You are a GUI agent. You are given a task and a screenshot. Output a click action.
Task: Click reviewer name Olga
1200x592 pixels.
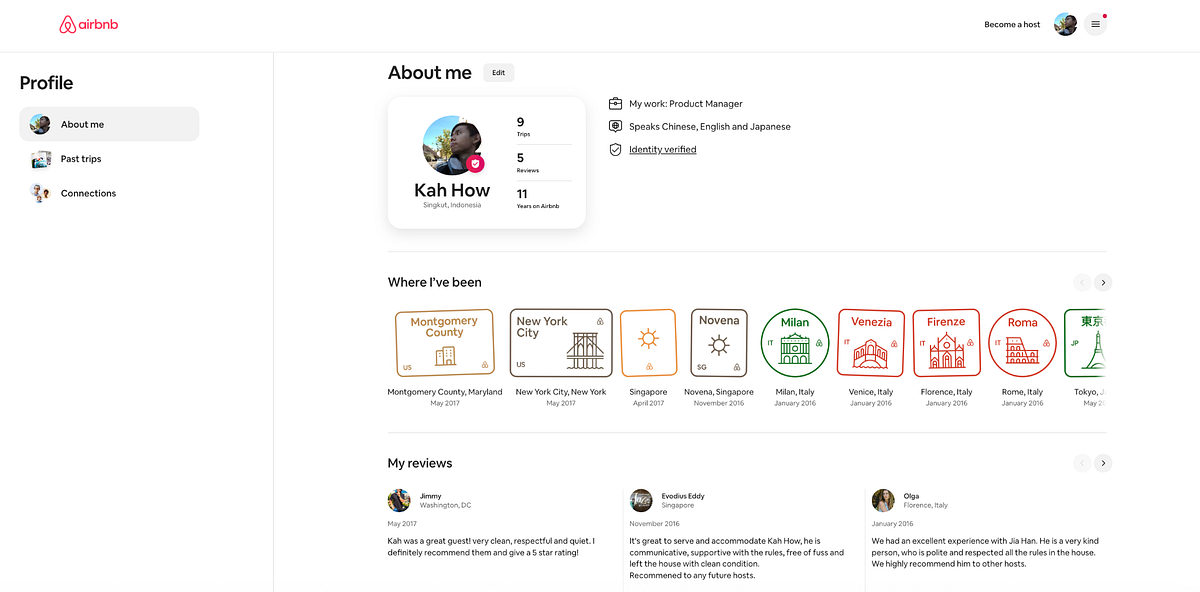coord(911,496)
